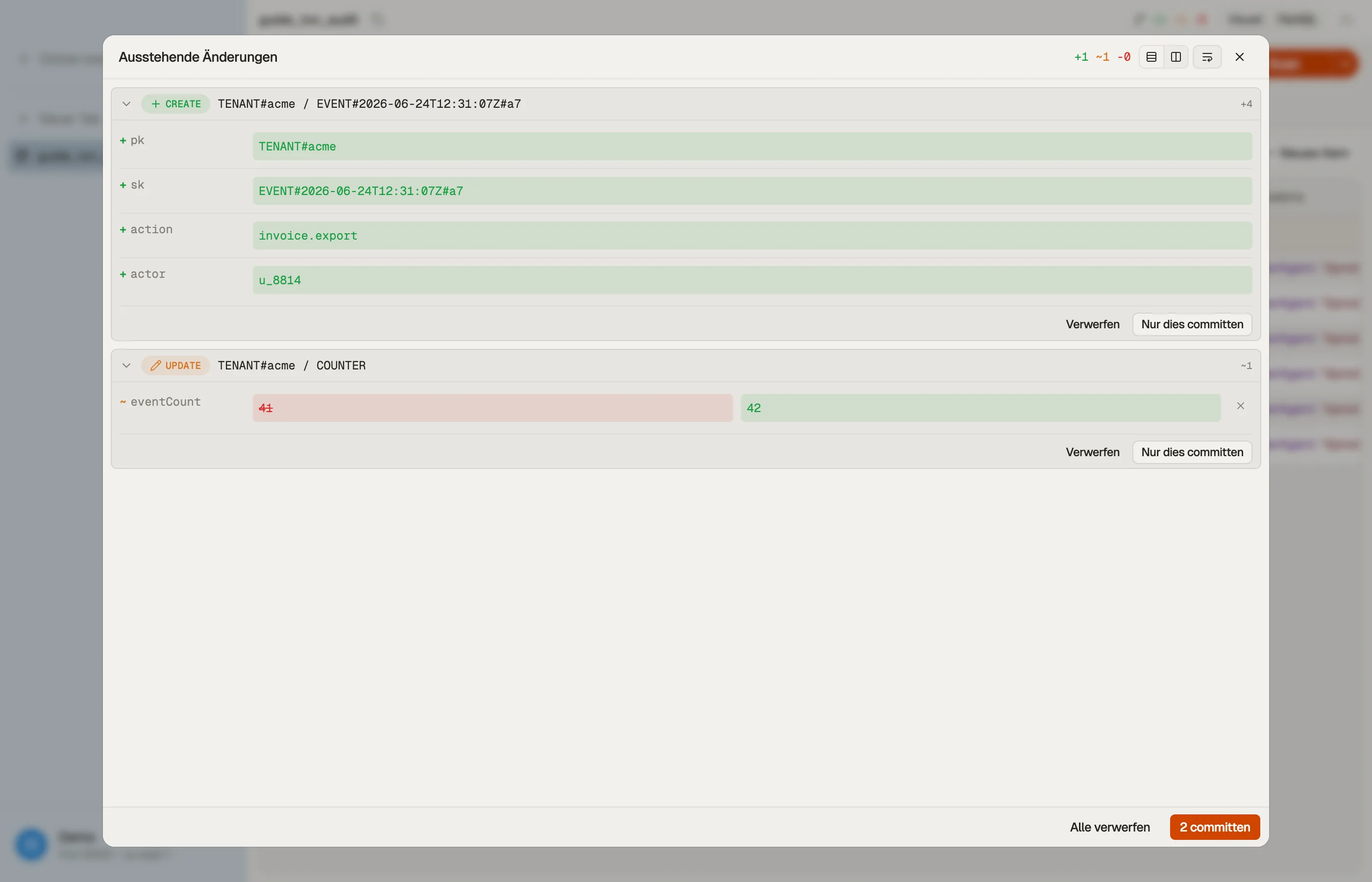This screenshot has height=882, width=1372.
Task: Toggle word wrap icon in dialog header
Action: (1207, 57)
